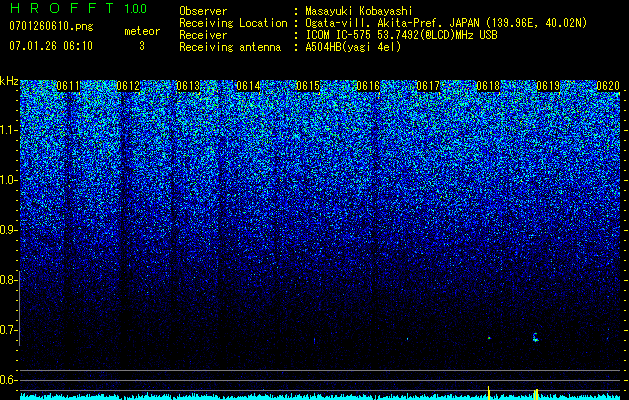629x400 pixels.
Task: Click the kHz axis unit label
Action: coord(9,81)
